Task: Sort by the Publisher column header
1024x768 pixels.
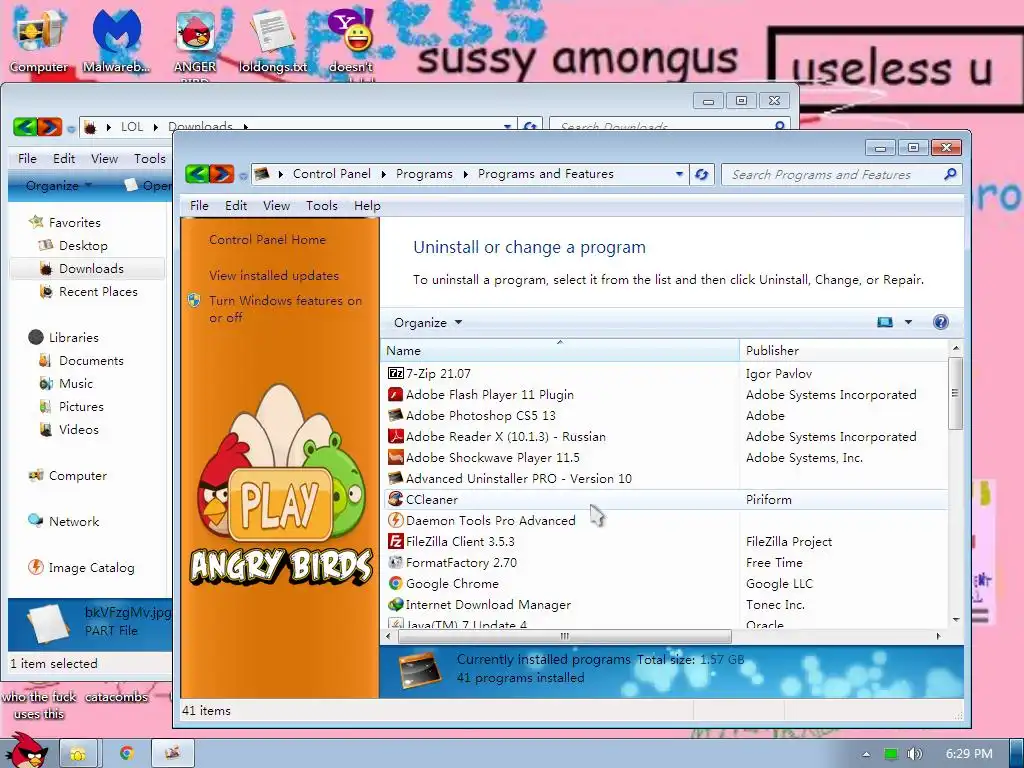Action: coord(844,351)
